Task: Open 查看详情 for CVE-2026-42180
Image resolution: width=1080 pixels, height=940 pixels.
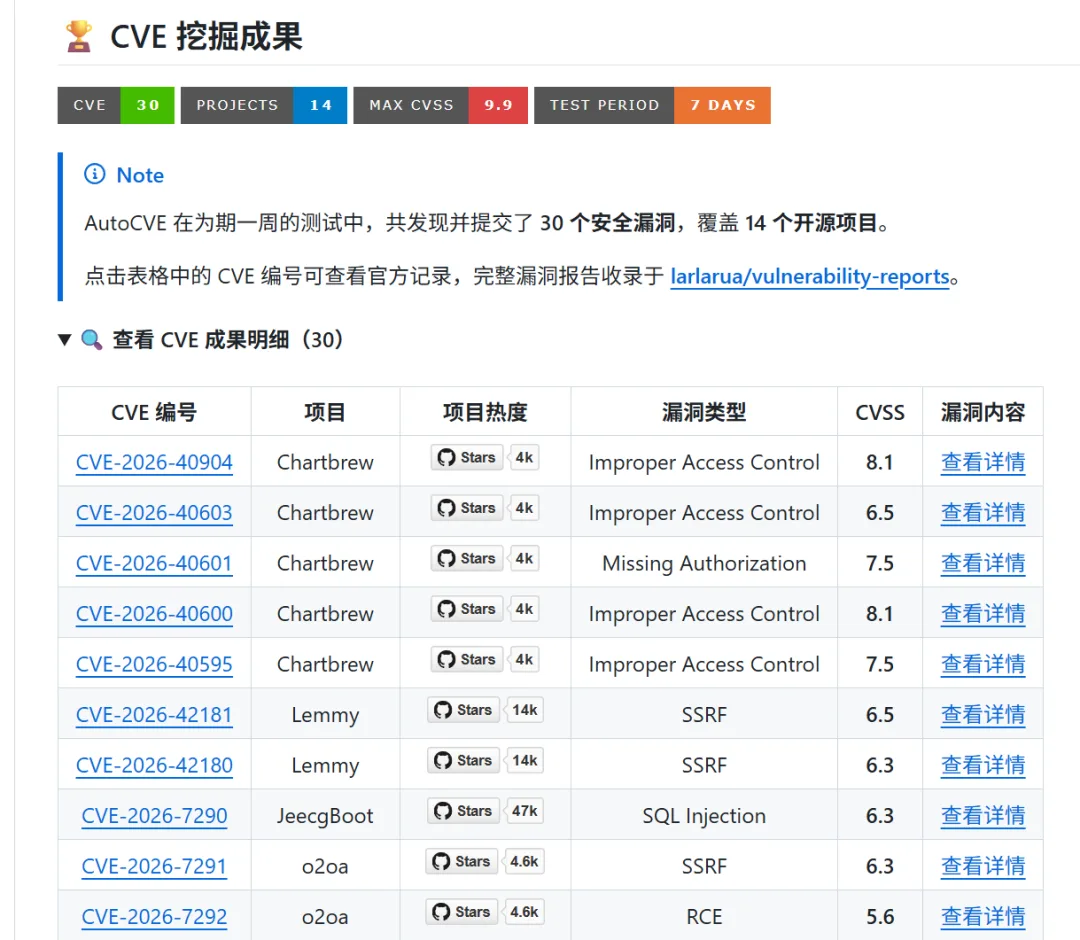Action: point(983,765)
